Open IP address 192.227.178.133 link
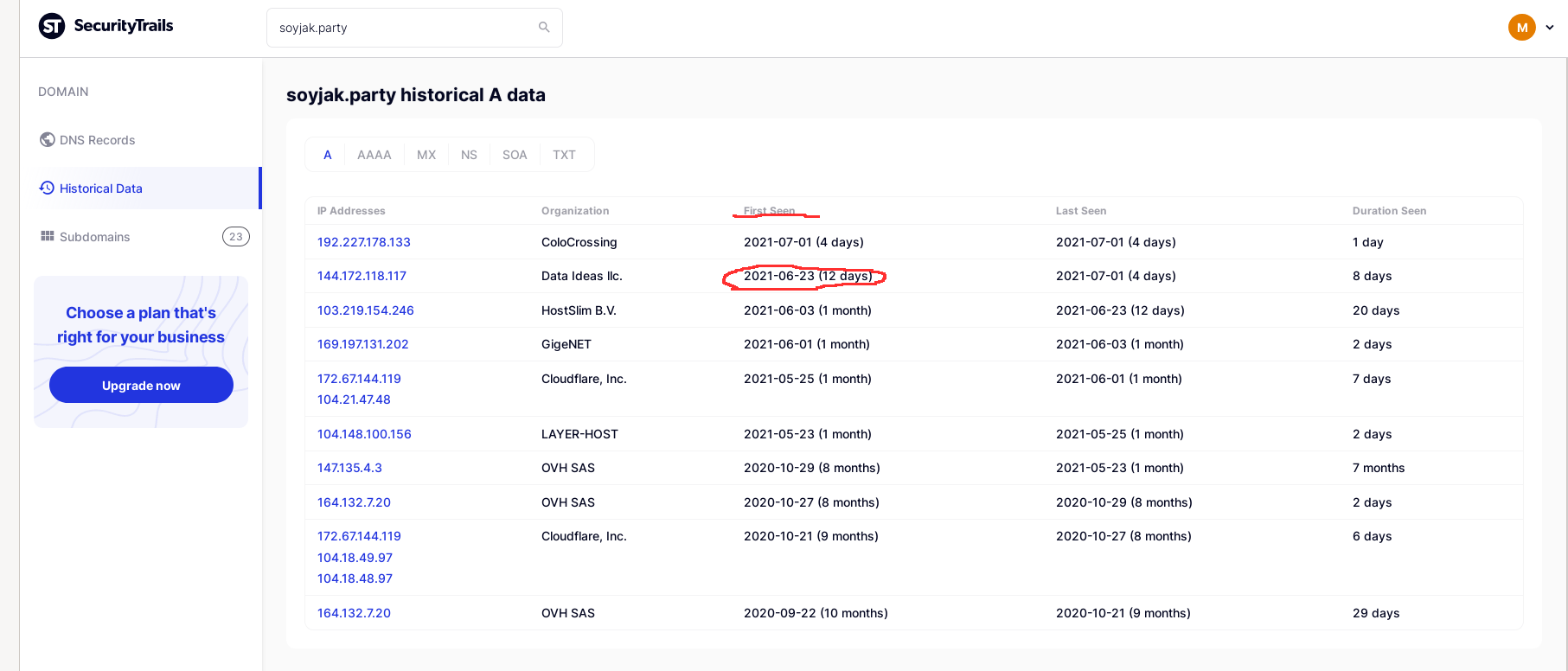The image size is (1568, 671). coord(363,242)
